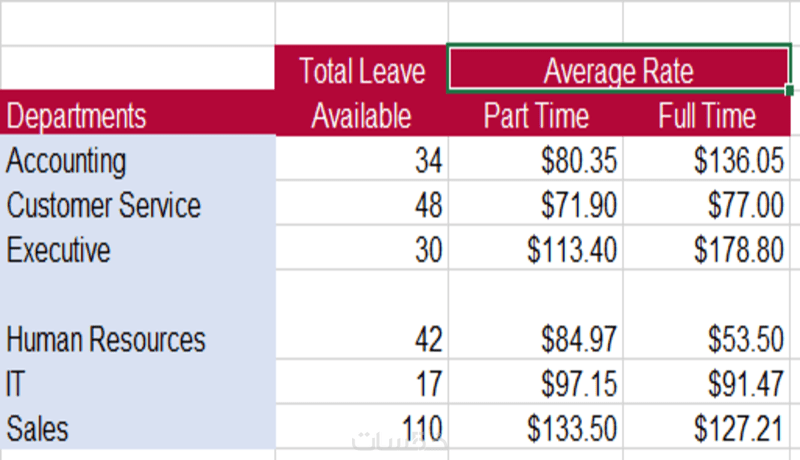This screenshot has width=800, height=460.
Task: Click the fill handle on Average Rate cell
Action: pos(789,90)
